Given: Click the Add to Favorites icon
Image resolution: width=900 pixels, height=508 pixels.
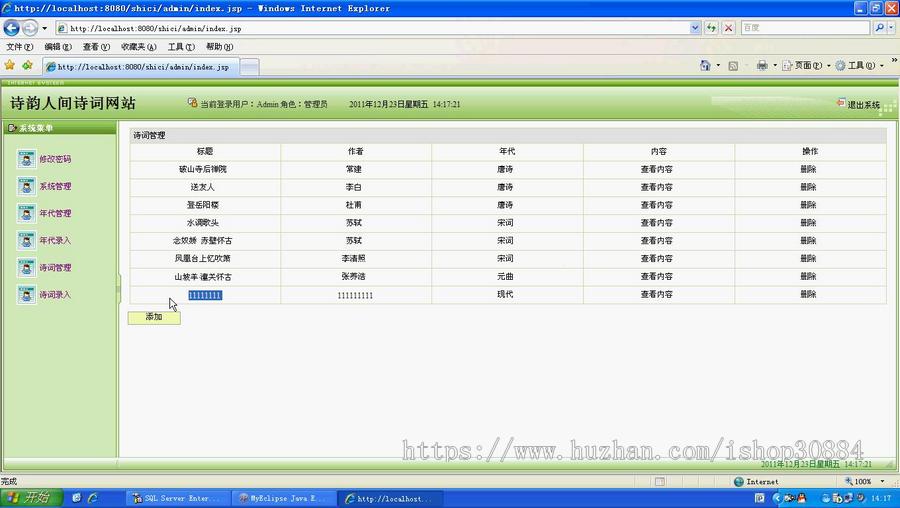Looking at the screenshot, I should click(27, 65).
